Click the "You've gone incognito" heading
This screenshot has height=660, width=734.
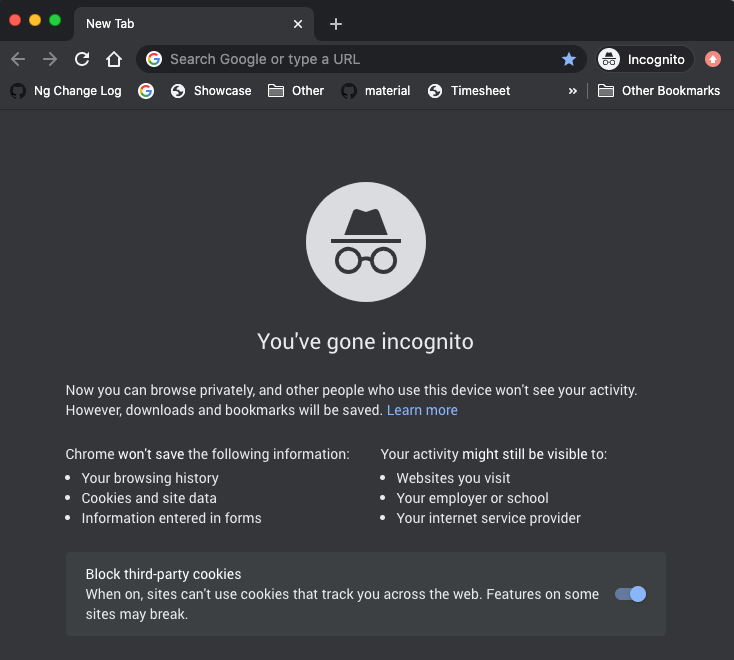pos(365,341)
